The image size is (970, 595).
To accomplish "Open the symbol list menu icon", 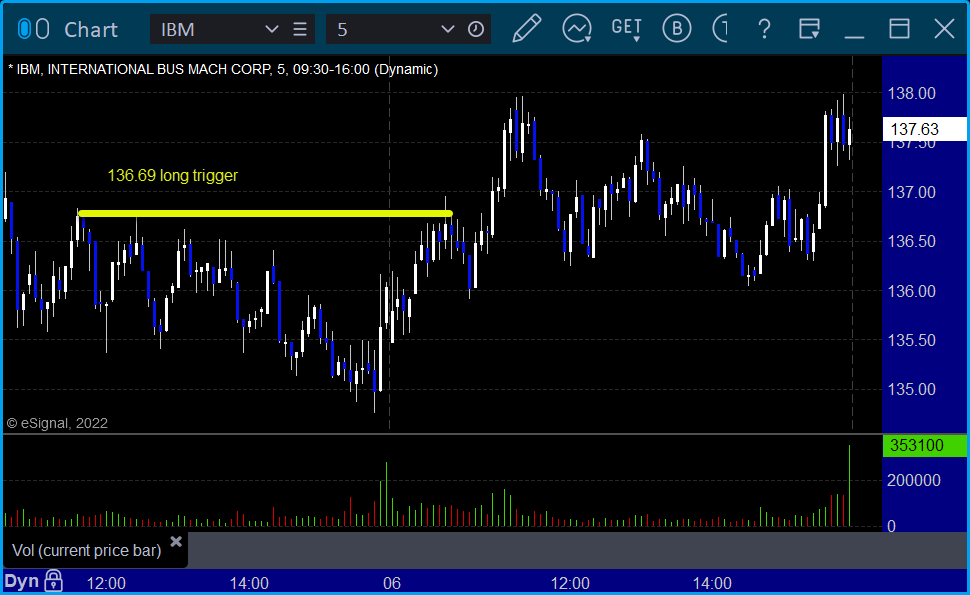I will tap(300, 29).
